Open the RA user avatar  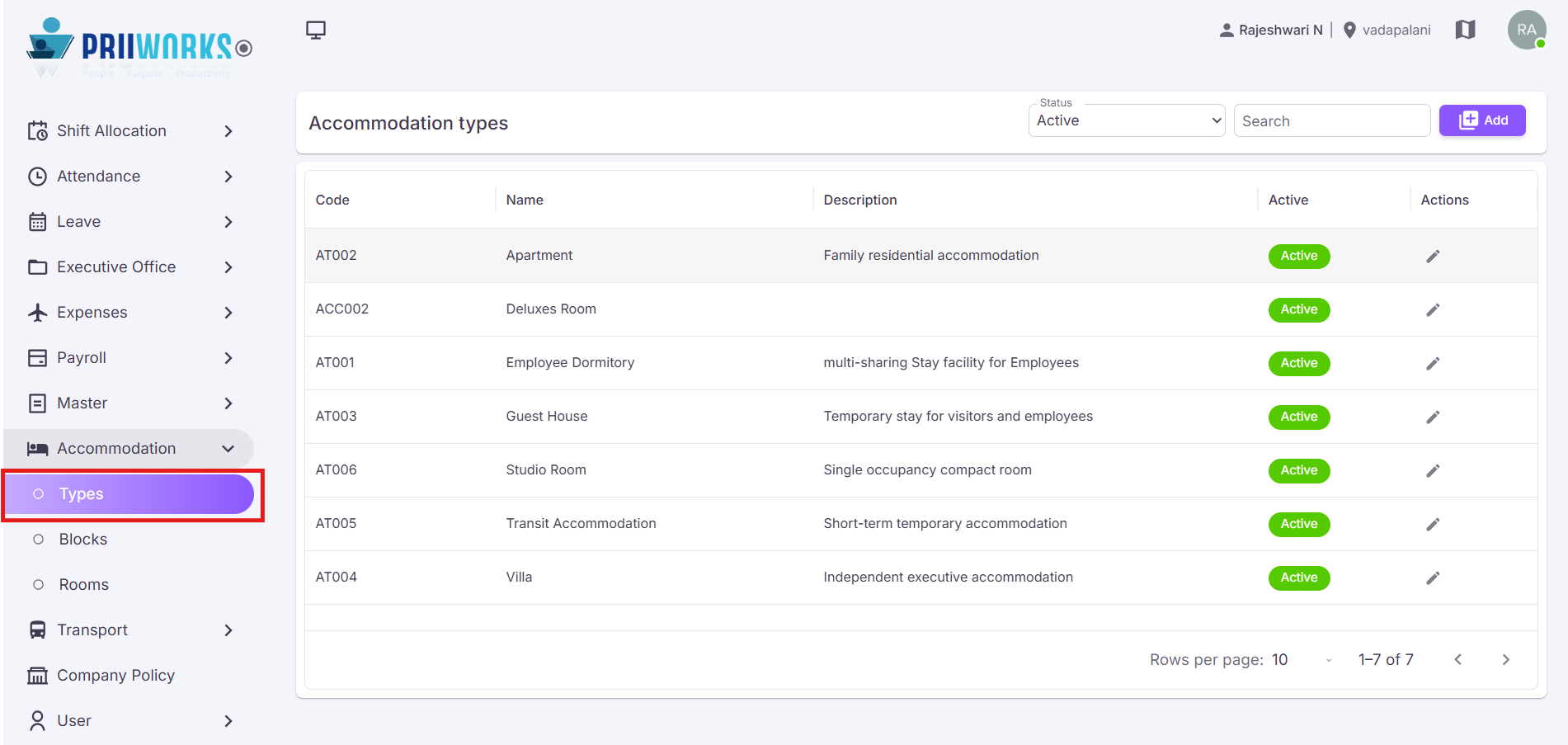pyautogui.click(x=1527, y=30)
